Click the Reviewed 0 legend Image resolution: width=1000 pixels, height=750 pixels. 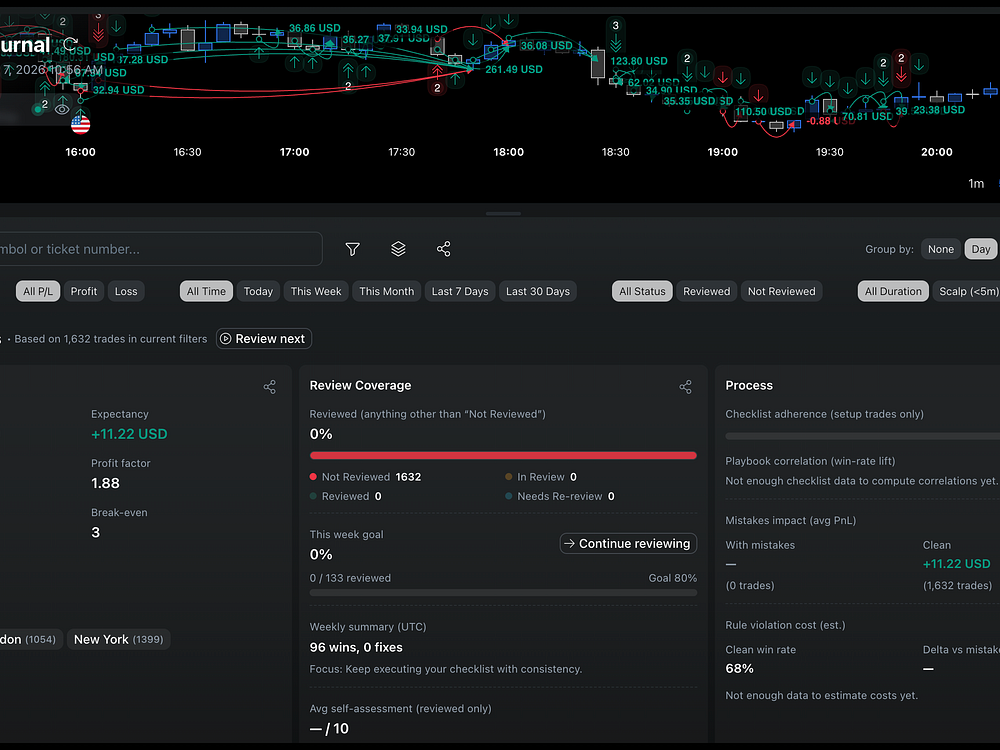point(346,496)
